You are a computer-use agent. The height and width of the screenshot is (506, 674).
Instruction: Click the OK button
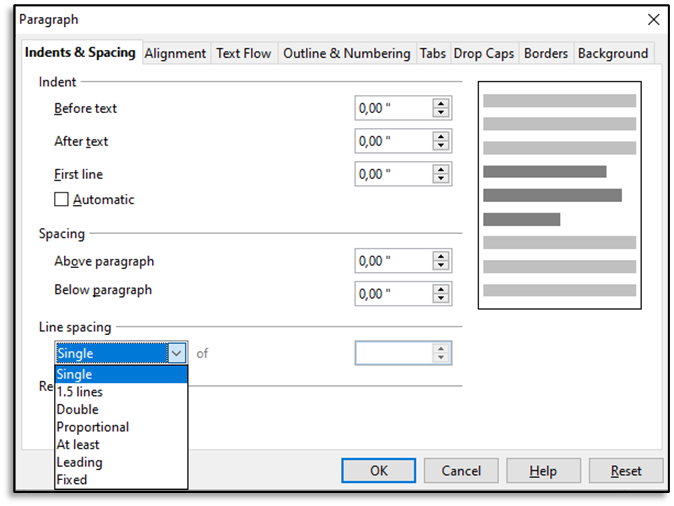coord(378,471)
